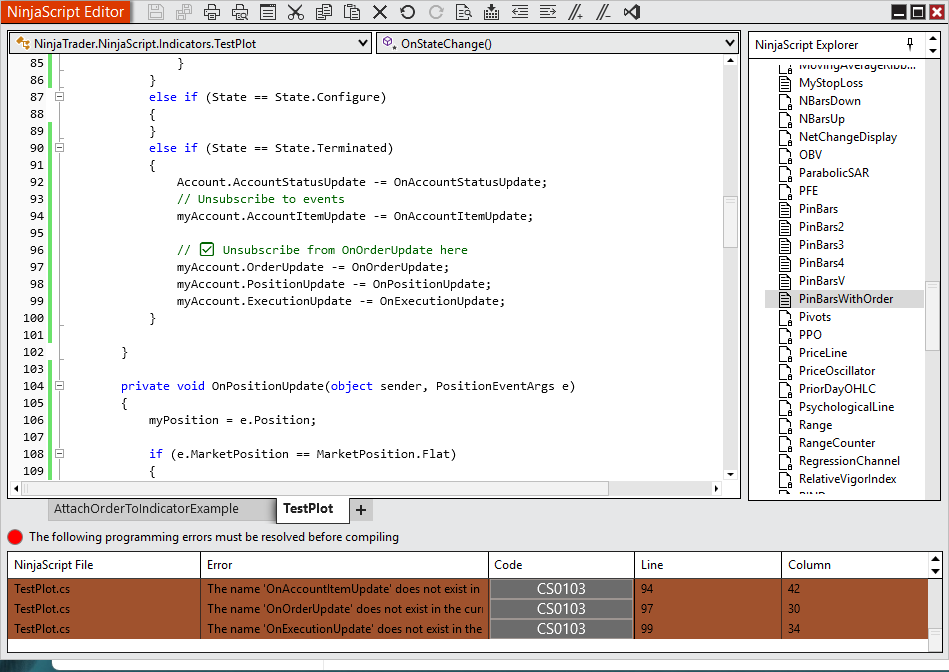Image resolution: width=949 pixels, height=672 pixels.
Task: Collapse the code block at line 90
Action: click(59, 148)
